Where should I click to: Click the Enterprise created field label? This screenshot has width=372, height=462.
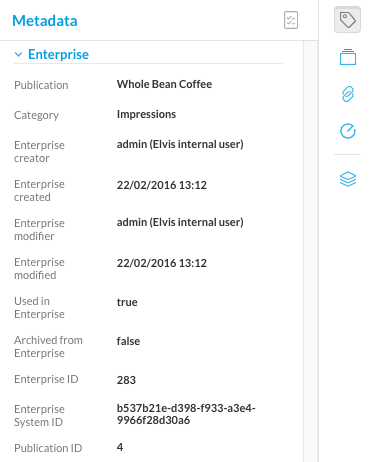(x=39, y=191)
